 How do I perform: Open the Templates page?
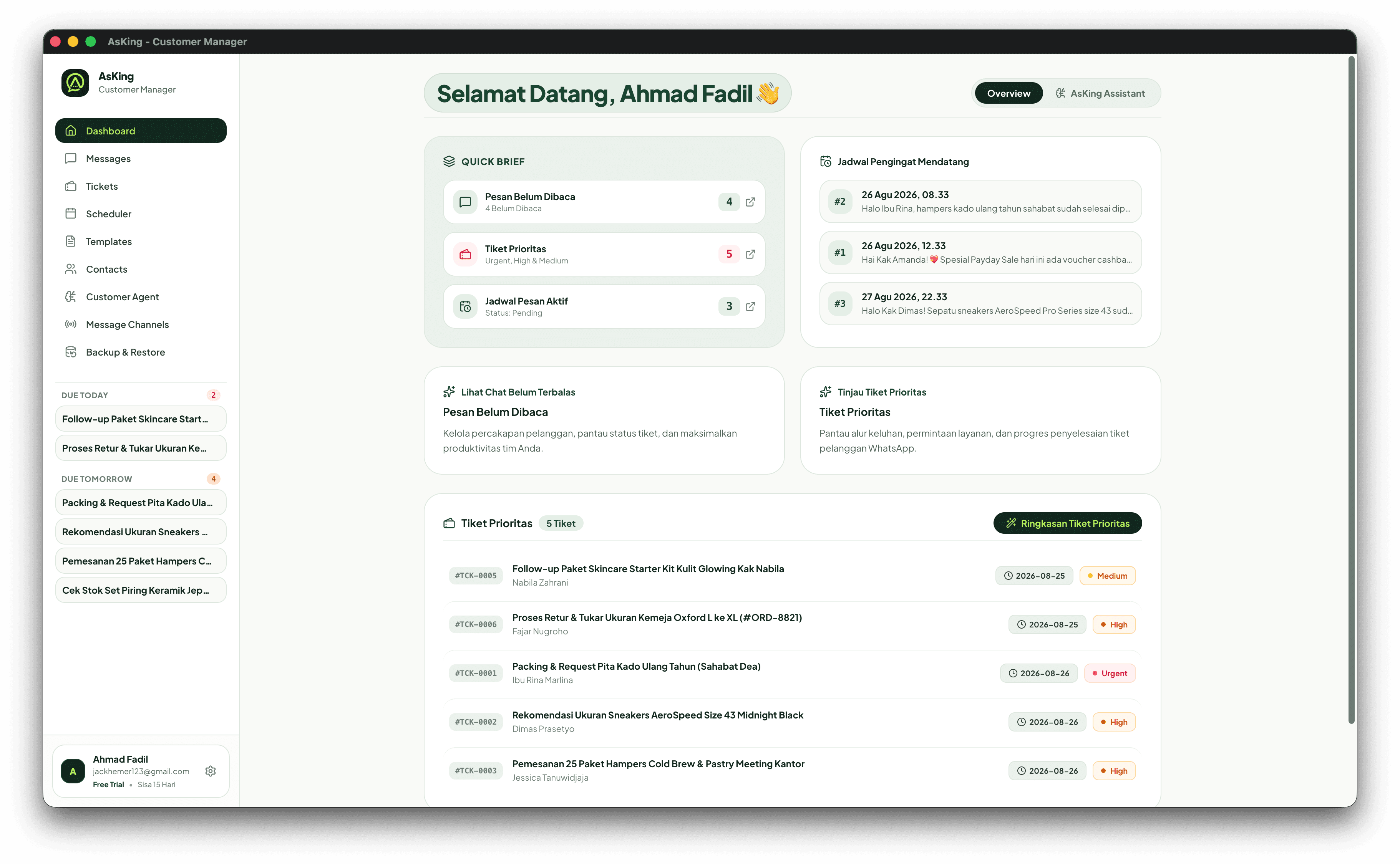(141, 241)
